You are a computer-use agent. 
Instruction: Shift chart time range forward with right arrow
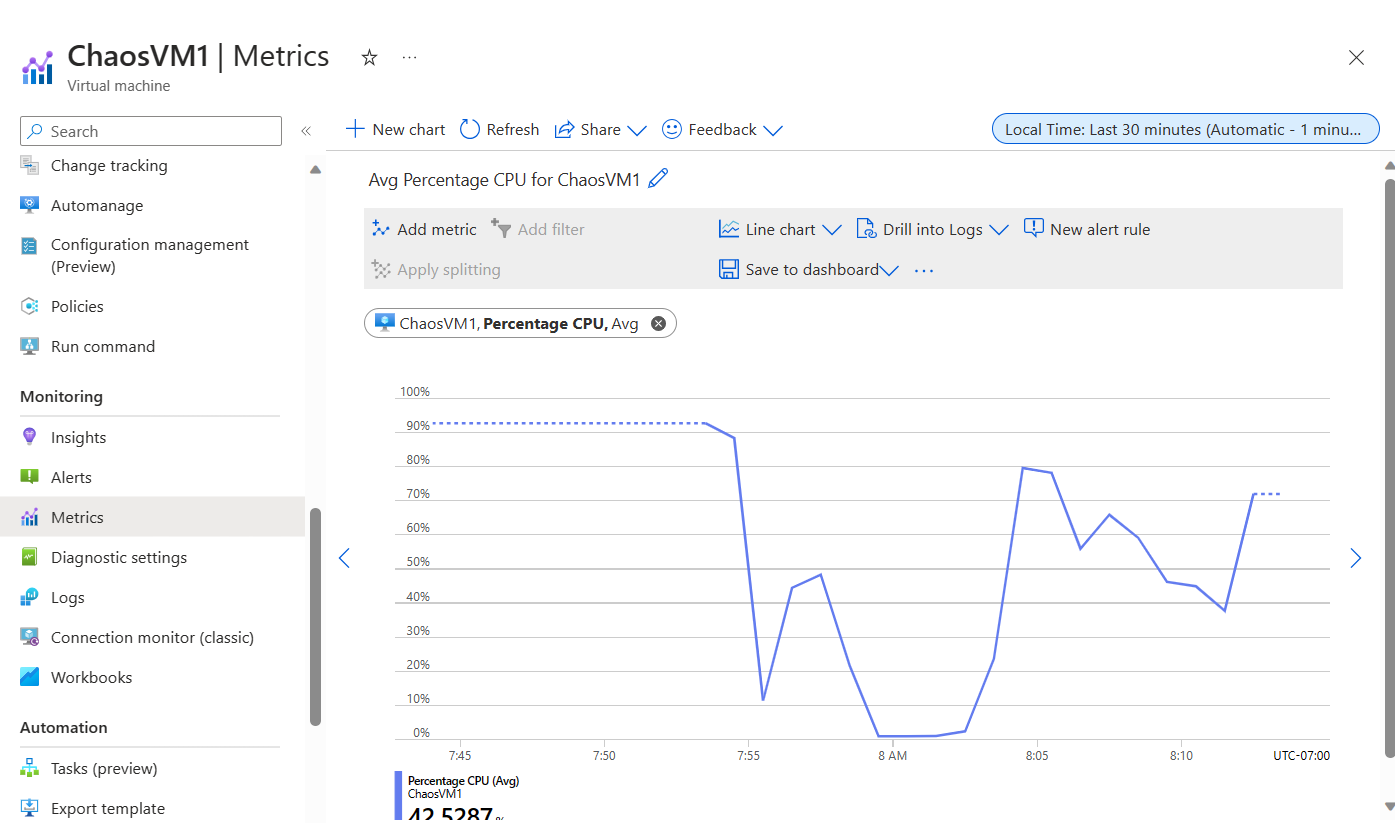pyautogui.click(x=1355, y=558)
